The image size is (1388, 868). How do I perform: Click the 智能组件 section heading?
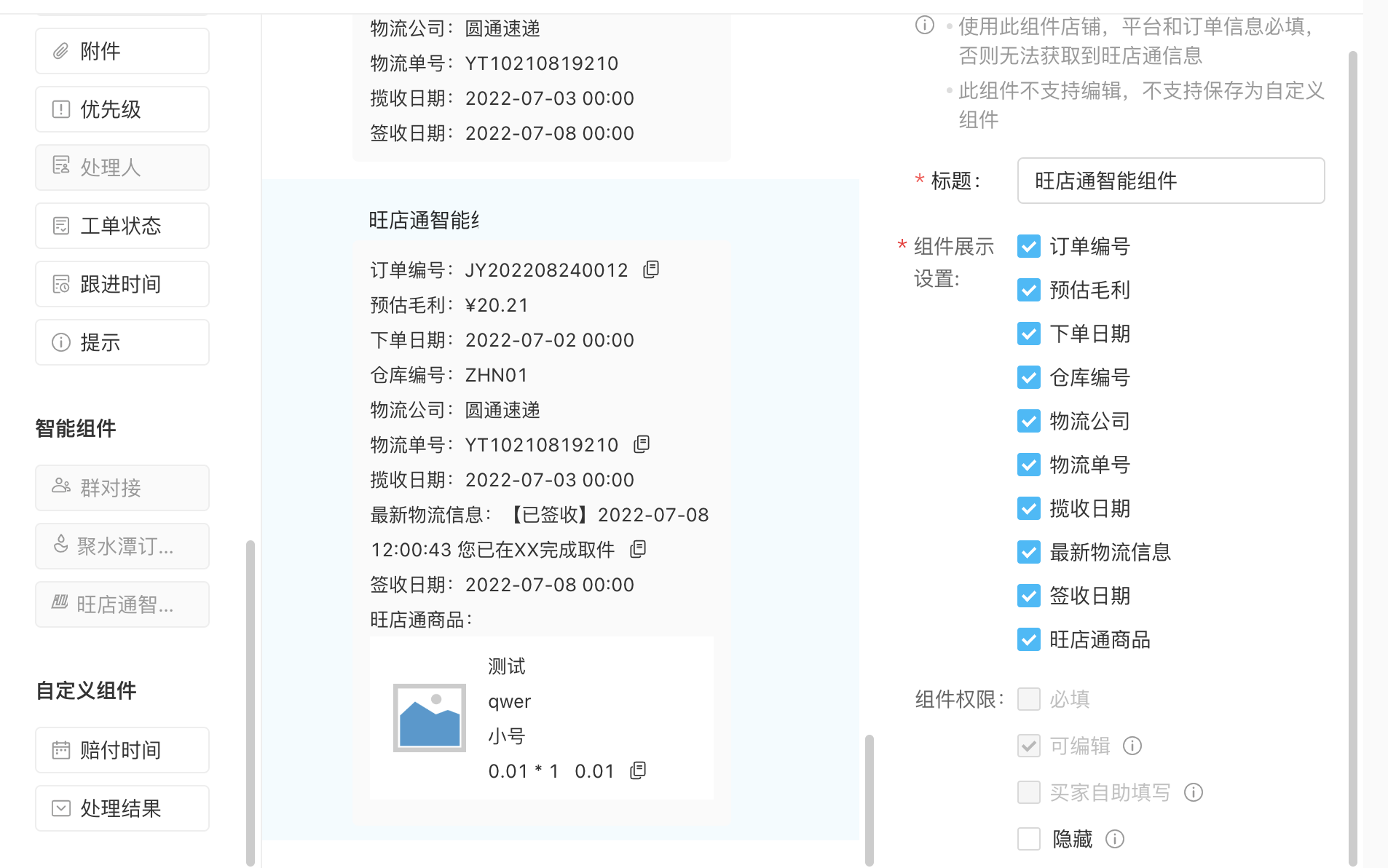pos(76,428)
